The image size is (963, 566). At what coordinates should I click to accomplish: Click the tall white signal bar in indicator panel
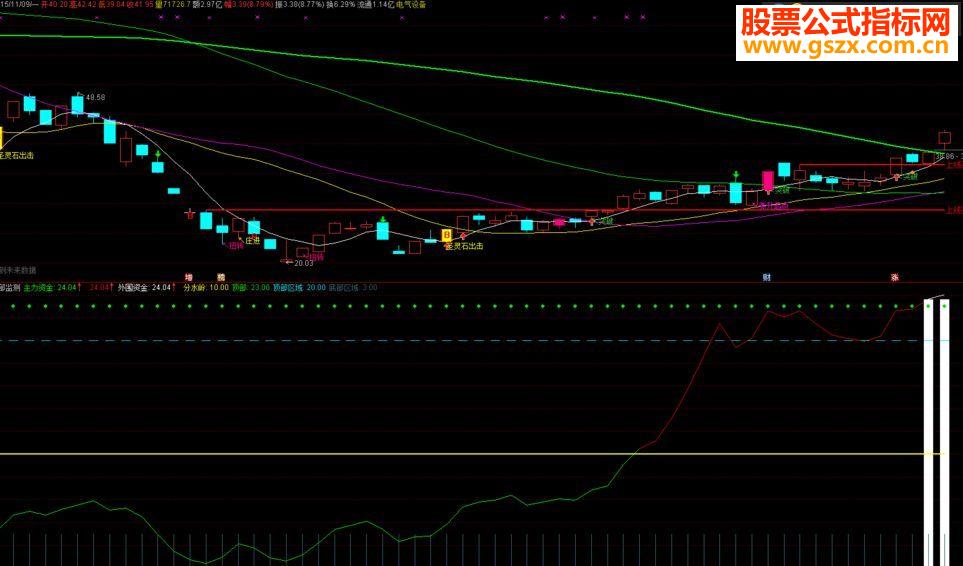929,433
